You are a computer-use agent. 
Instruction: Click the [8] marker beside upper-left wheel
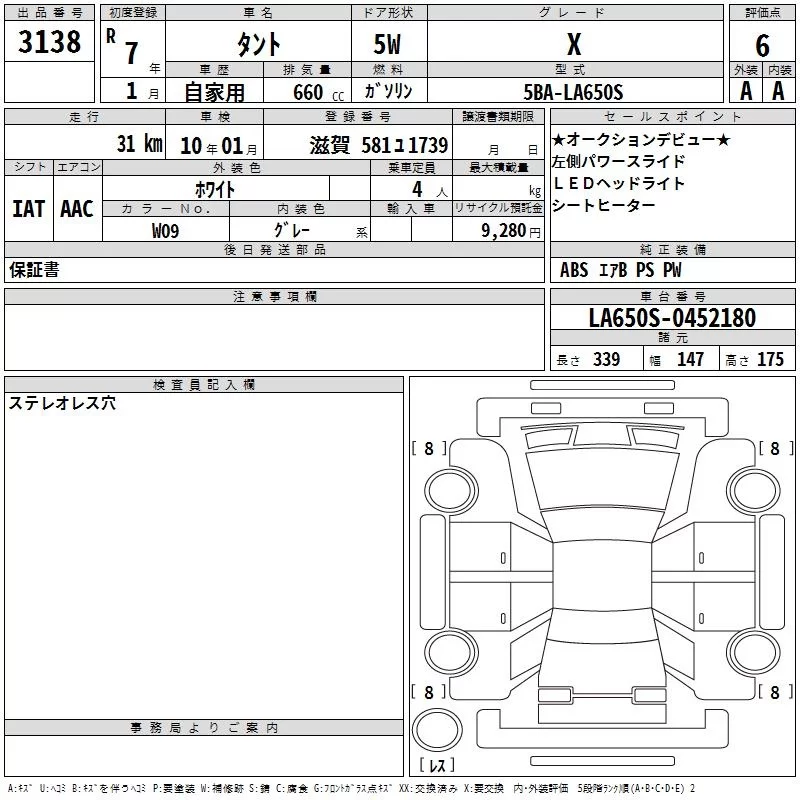(429, 449)
